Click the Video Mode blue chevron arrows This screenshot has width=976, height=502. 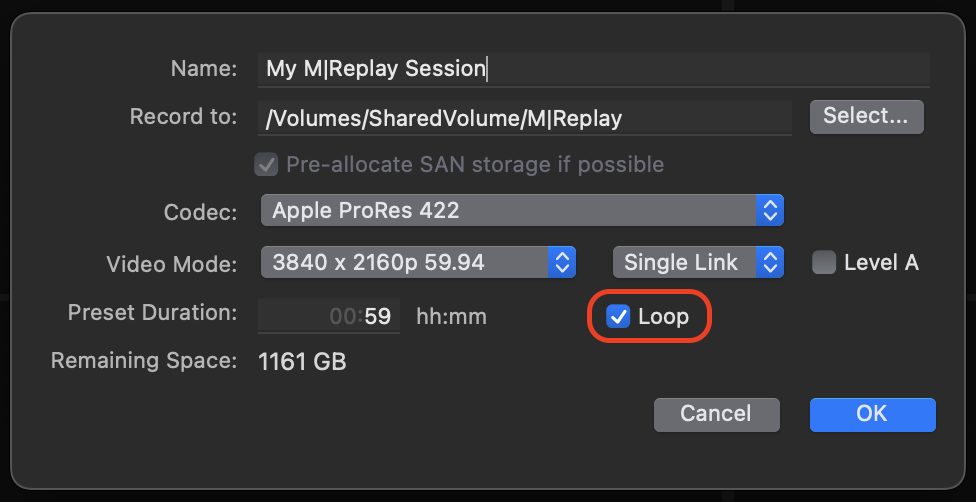(561, 262)
